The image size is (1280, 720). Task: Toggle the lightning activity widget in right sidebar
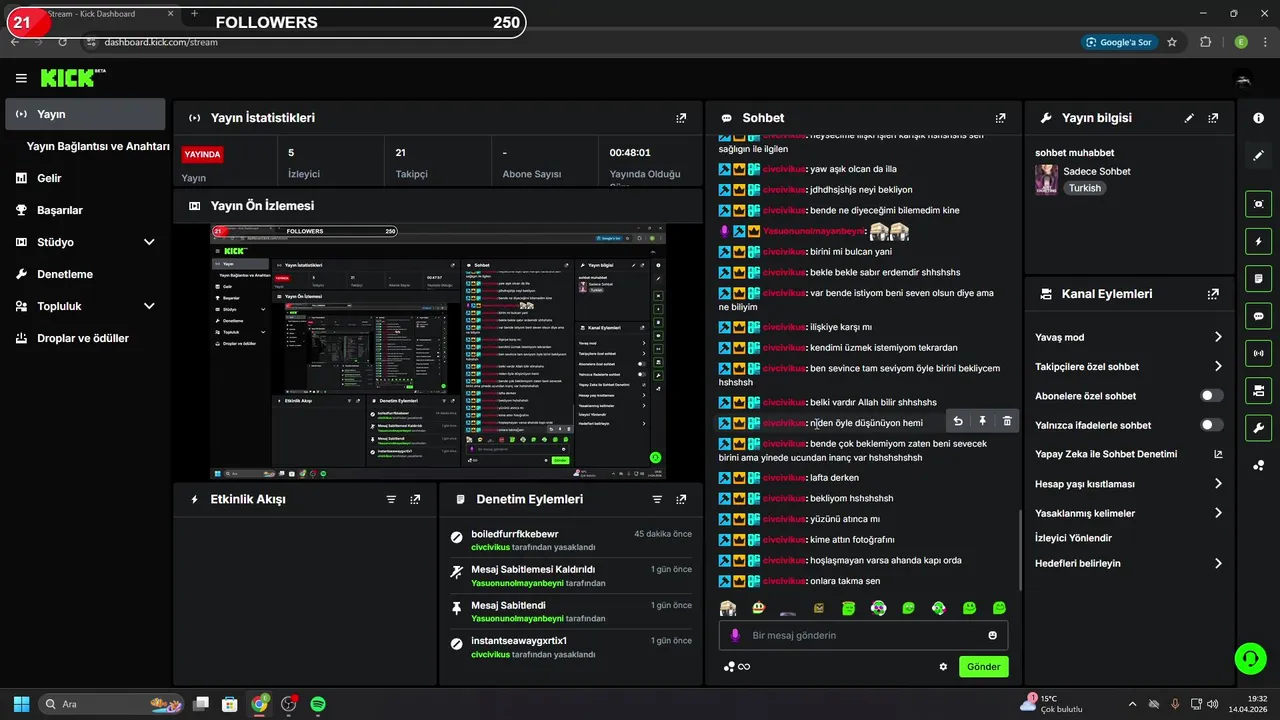pyautogui.click(x=1258, y=241)
